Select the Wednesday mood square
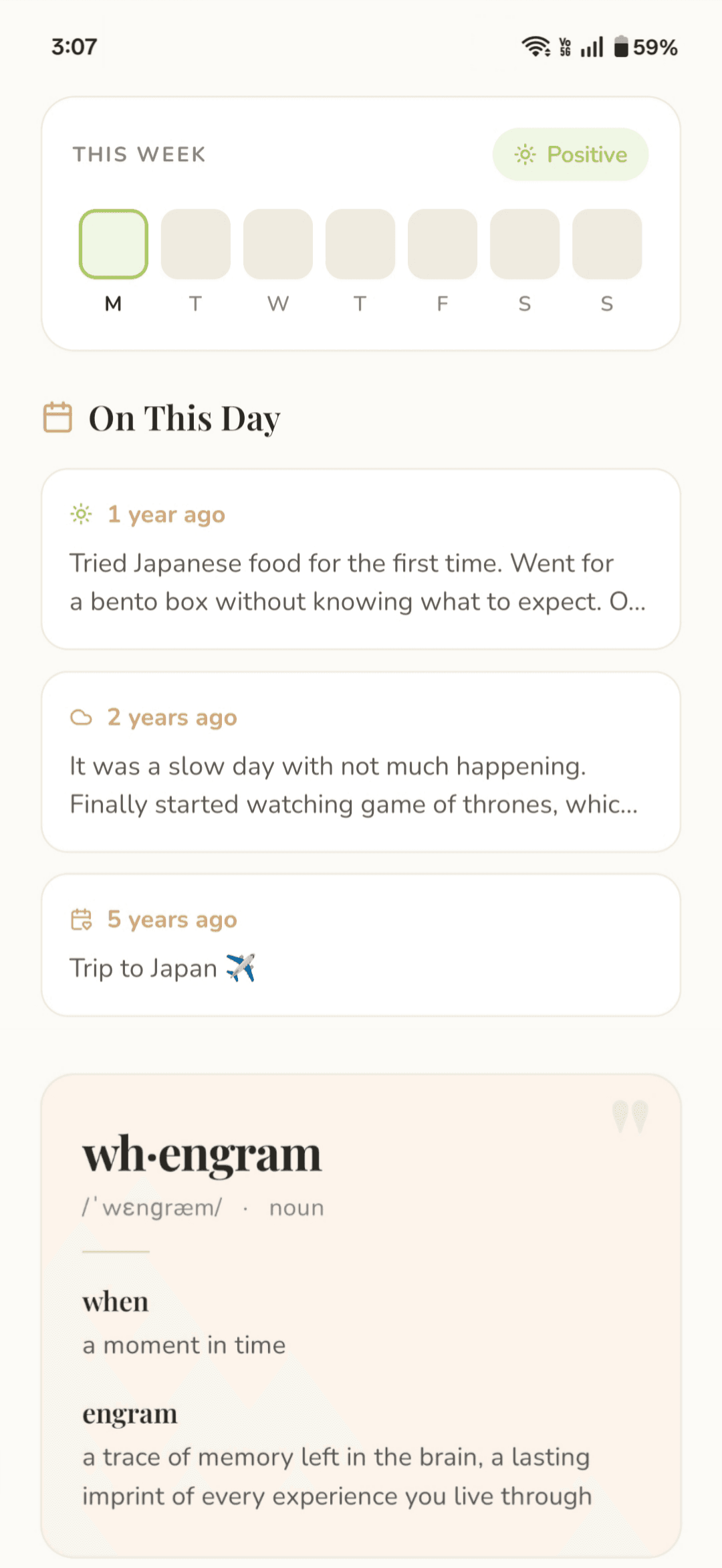 click(x=278, y=244)
